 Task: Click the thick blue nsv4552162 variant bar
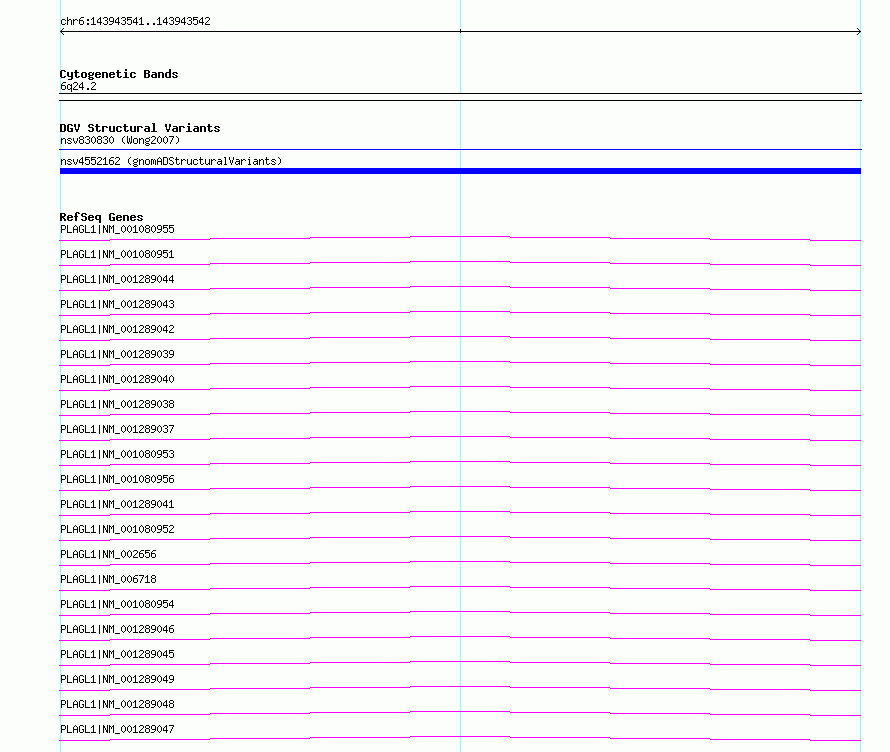tap(460, 171)
